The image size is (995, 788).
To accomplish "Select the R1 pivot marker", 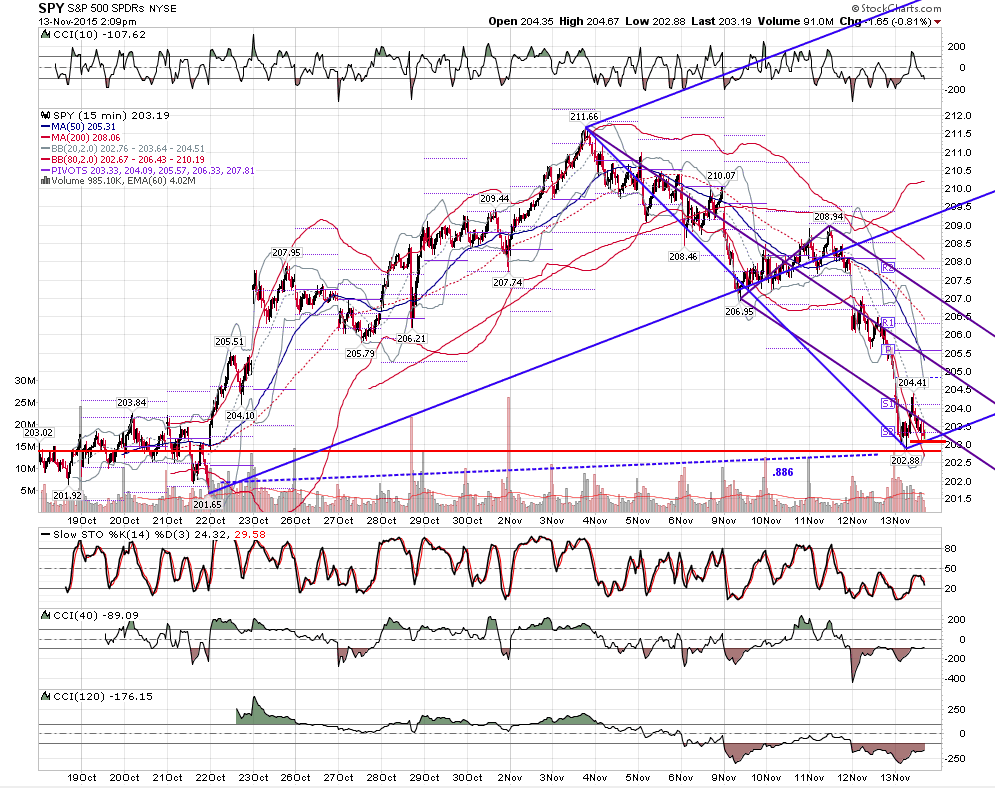I will [887, 322].
